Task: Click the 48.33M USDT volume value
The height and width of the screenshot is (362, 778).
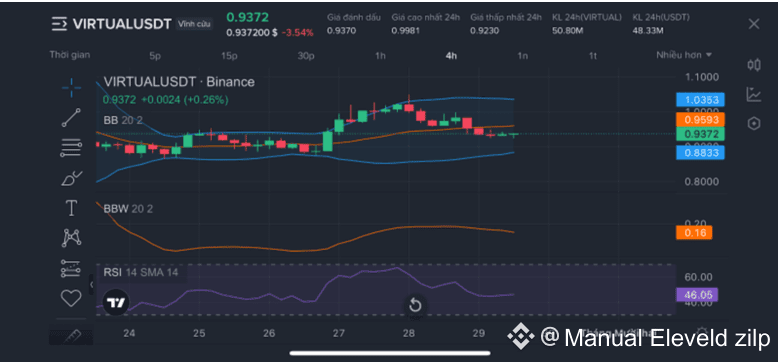Action: [648, 31]
